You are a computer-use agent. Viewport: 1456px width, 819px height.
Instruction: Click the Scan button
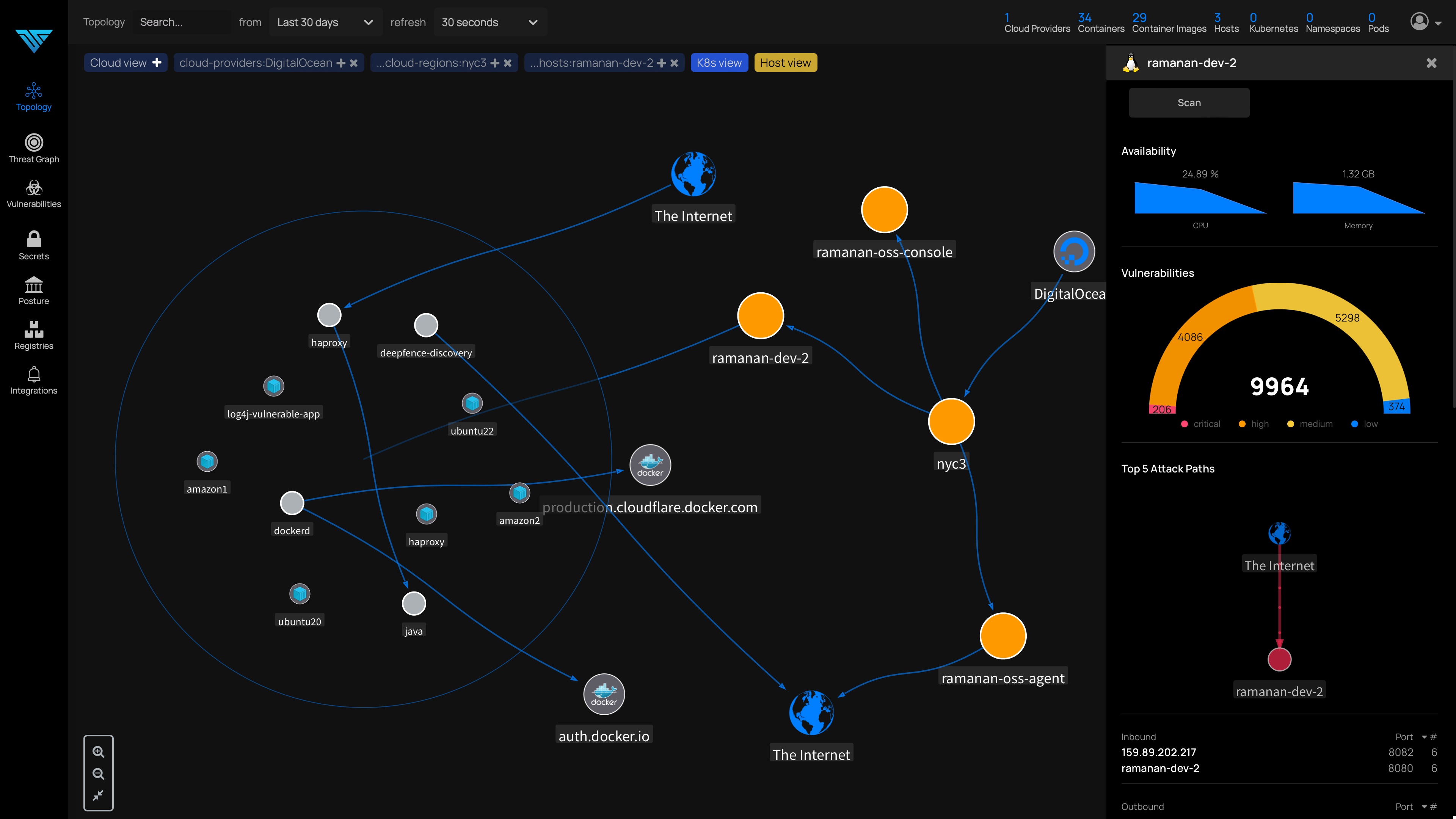(x=1189, y=103)
